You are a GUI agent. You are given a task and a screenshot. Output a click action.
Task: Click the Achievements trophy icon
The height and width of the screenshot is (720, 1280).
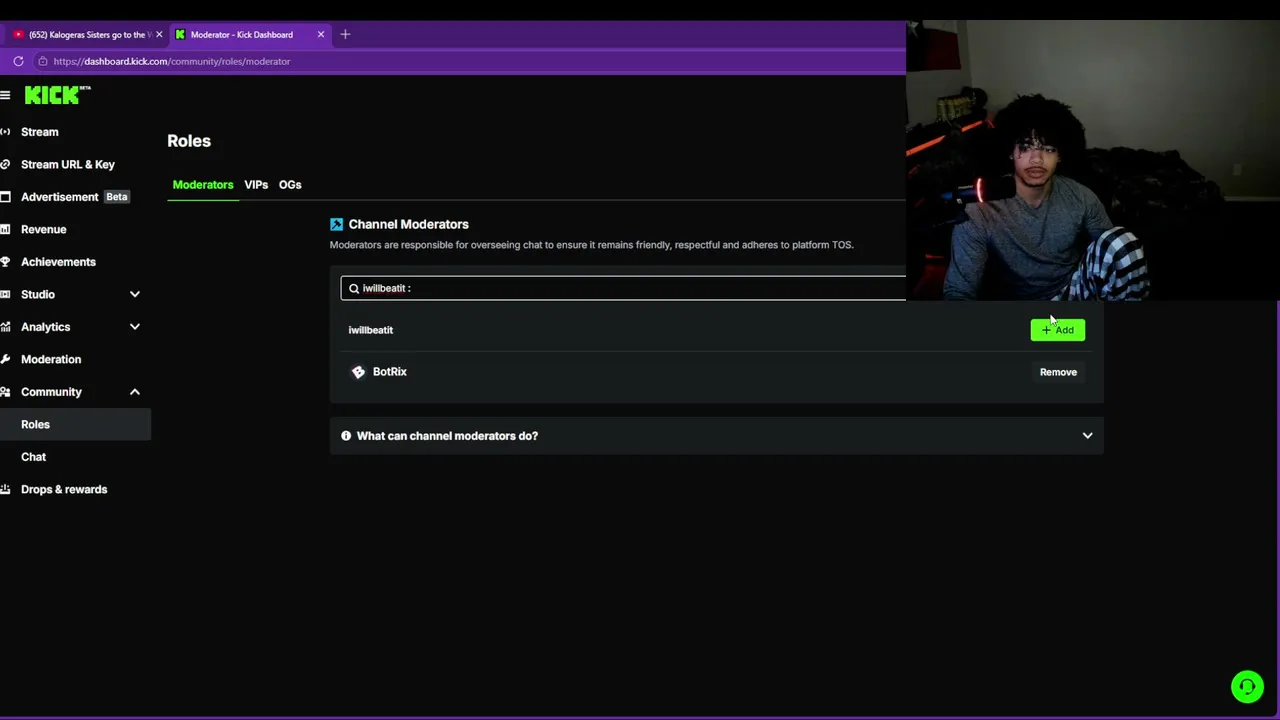[5, 262]
